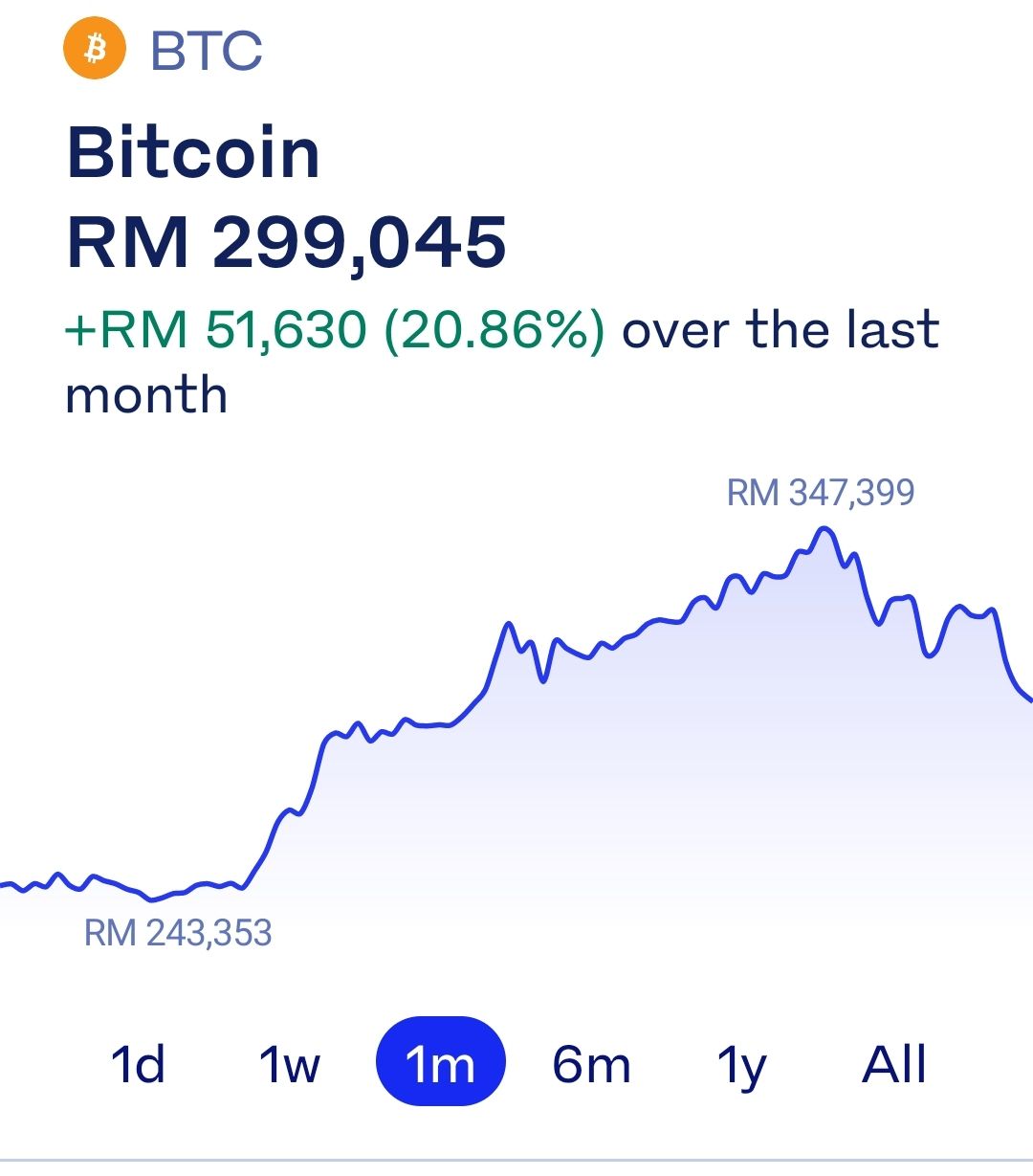Select the 1w chart range
The image size is (1033, 1176).
(289, 1063)
